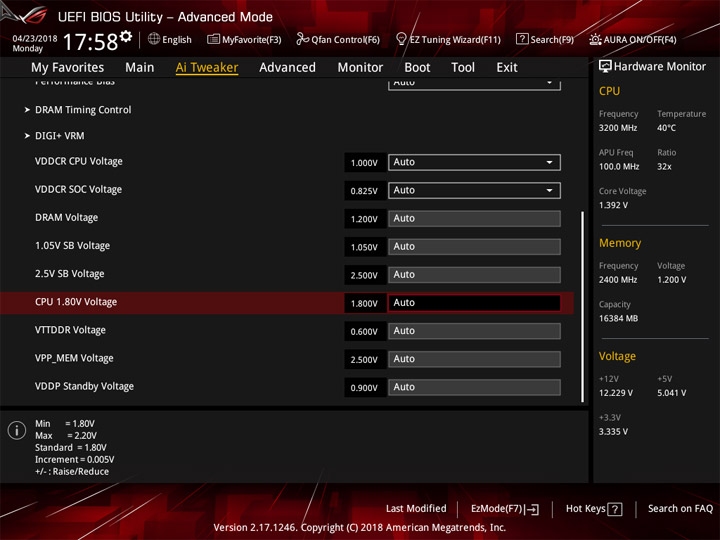
Task: Select 1.05V SB Voltage label
Action: [73, 246]
